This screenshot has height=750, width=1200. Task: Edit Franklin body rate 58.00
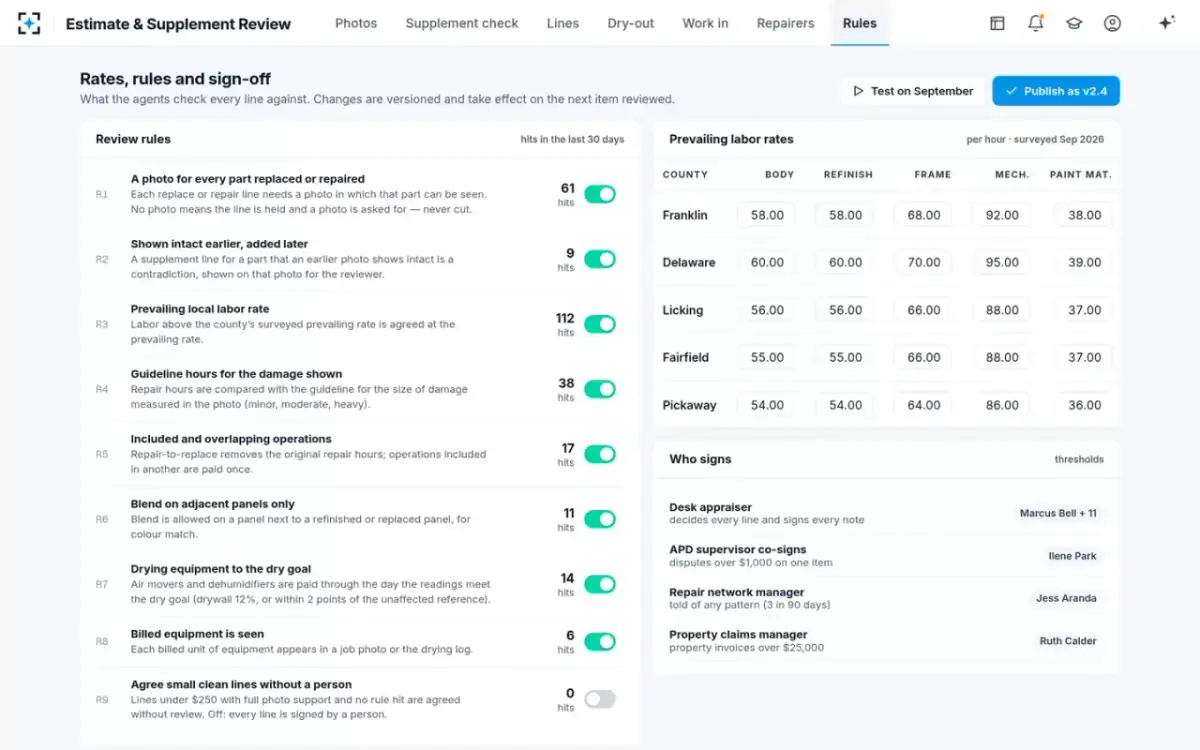pos(767,215)
